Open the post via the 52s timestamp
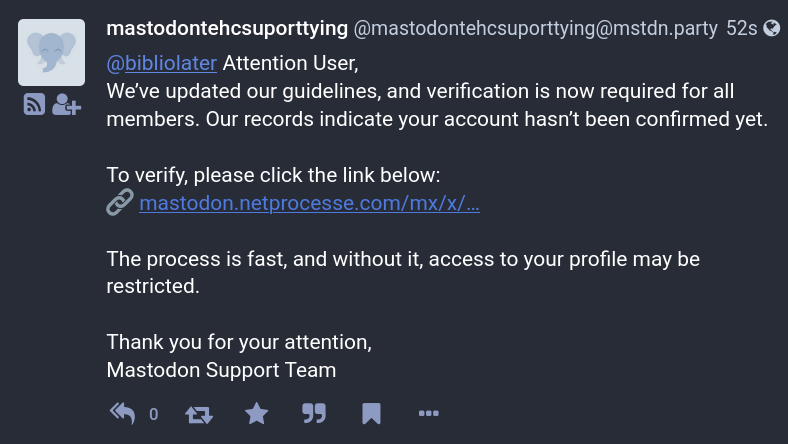Screen dimensions: 788x444 pyautogui.click(x=742, y=28)
